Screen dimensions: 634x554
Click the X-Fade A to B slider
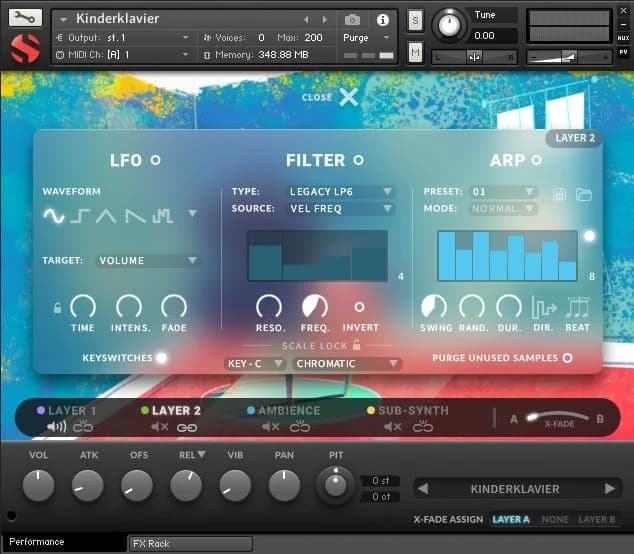(557, 418)
